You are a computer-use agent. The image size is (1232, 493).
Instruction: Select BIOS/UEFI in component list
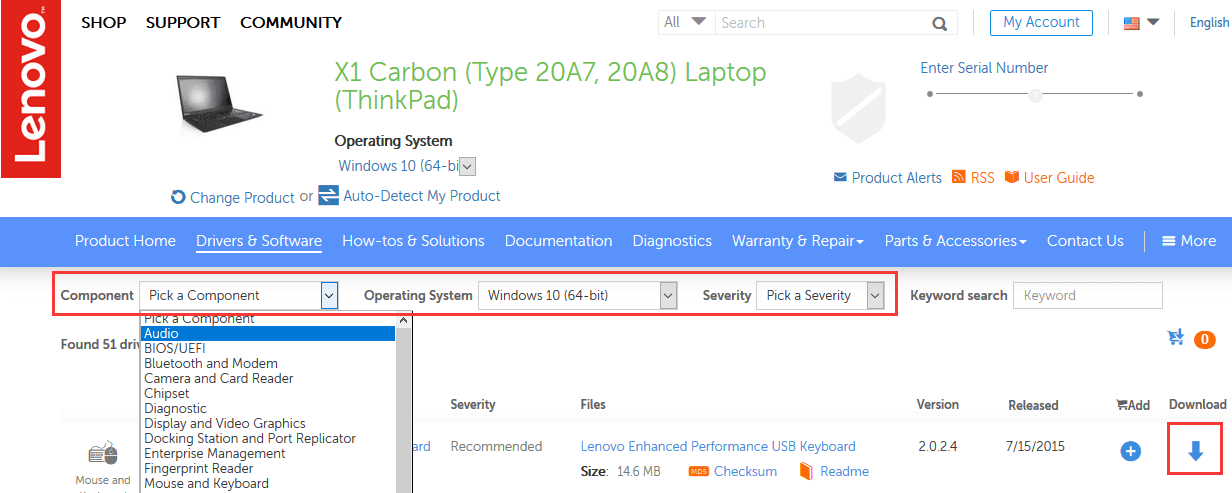268,349
